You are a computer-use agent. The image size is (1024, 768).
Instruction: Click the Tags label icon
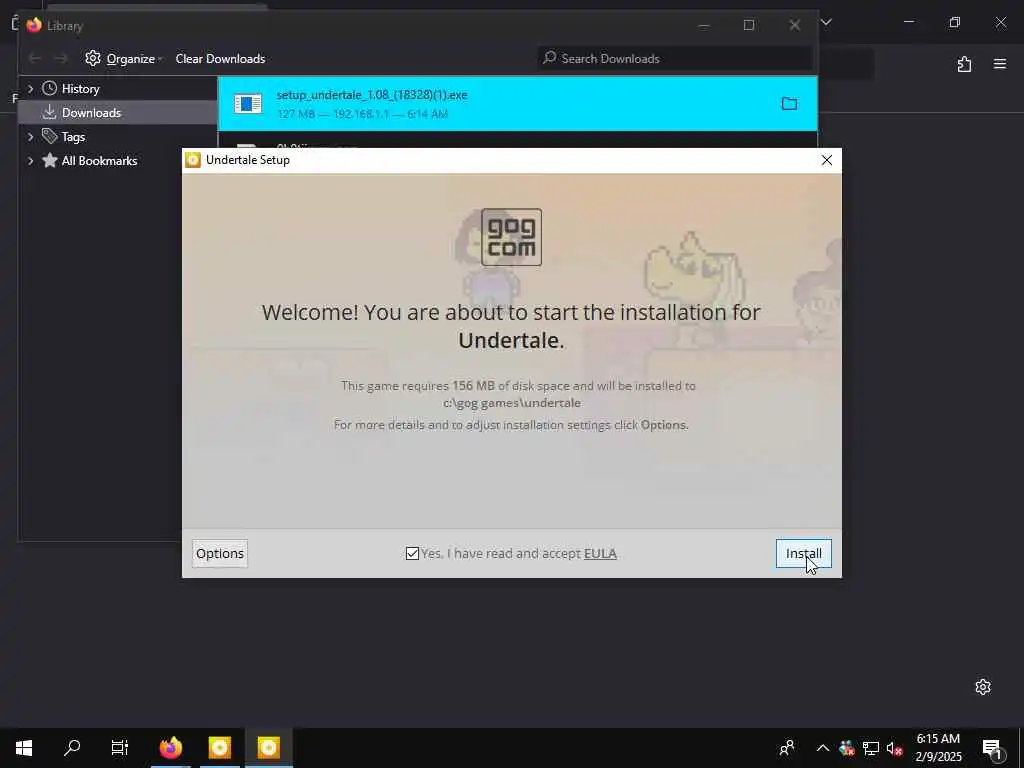click(x=50, y=136)
